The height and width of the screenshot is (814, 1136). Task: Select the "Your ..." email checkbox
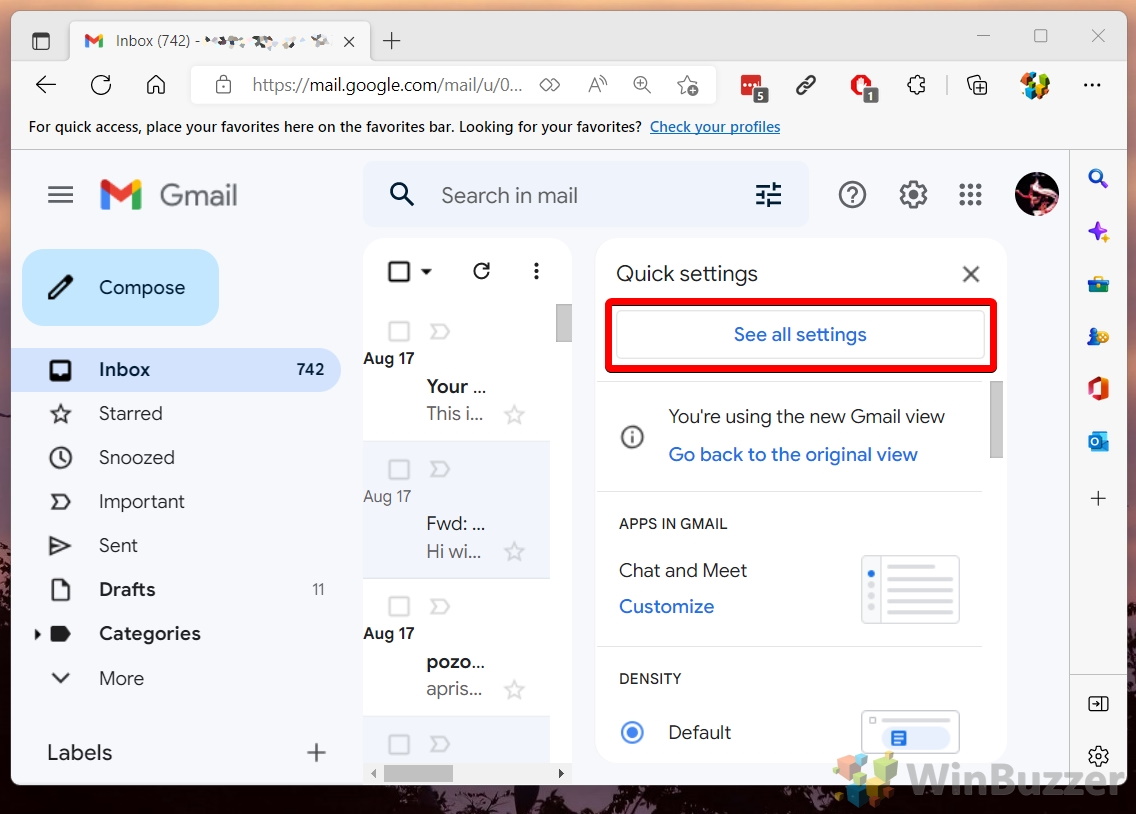point(399,332)
